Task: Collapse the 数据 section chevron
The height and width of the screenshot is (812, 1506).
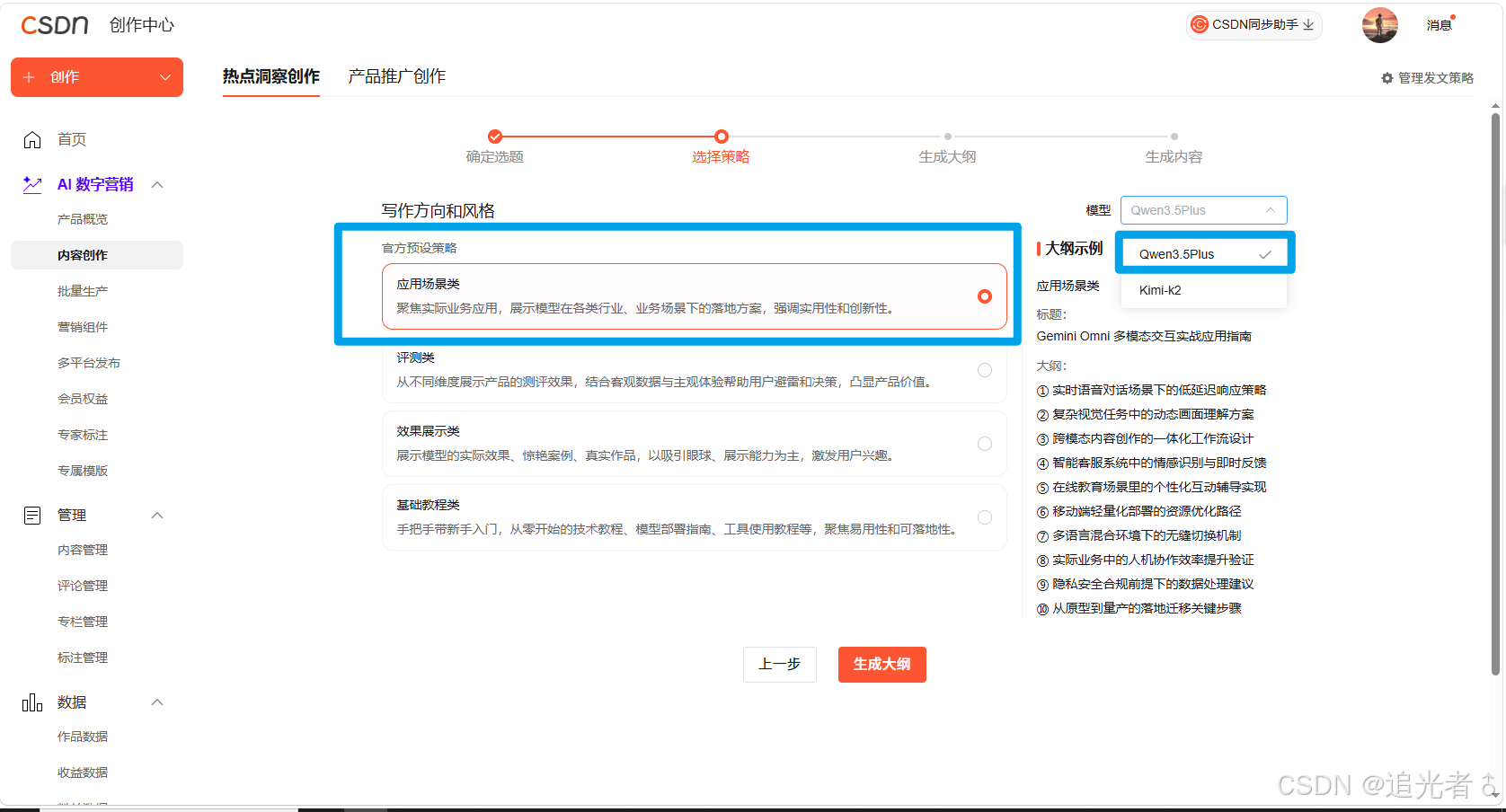Action: point(157,702)
